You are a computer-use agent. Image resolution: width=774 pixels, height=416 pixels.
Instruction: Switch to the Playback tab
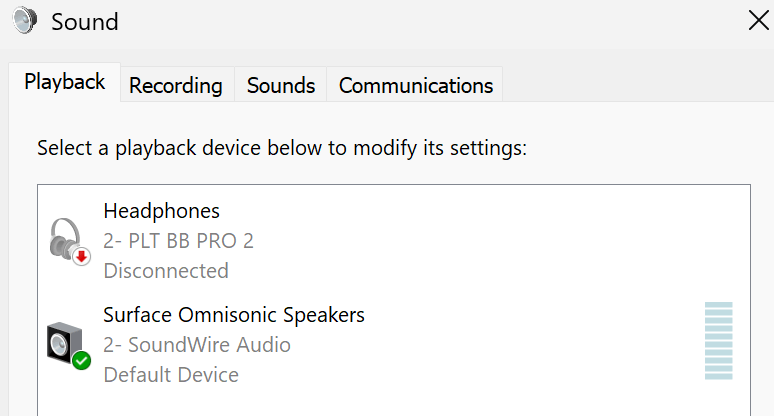tap(65, 83)
